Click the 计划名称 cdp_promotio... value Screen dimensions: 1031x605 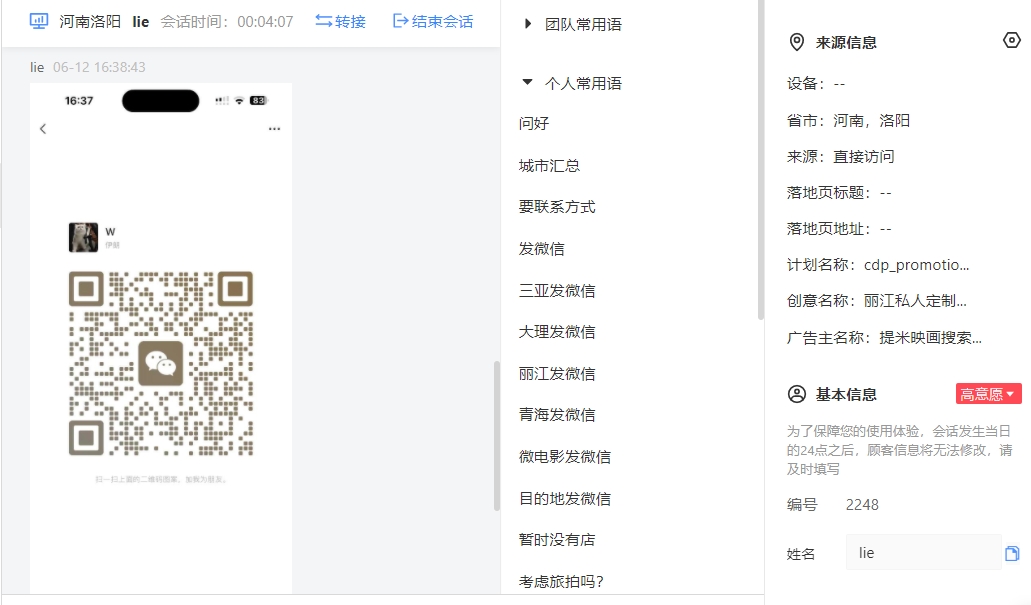[x=917, y=265]
